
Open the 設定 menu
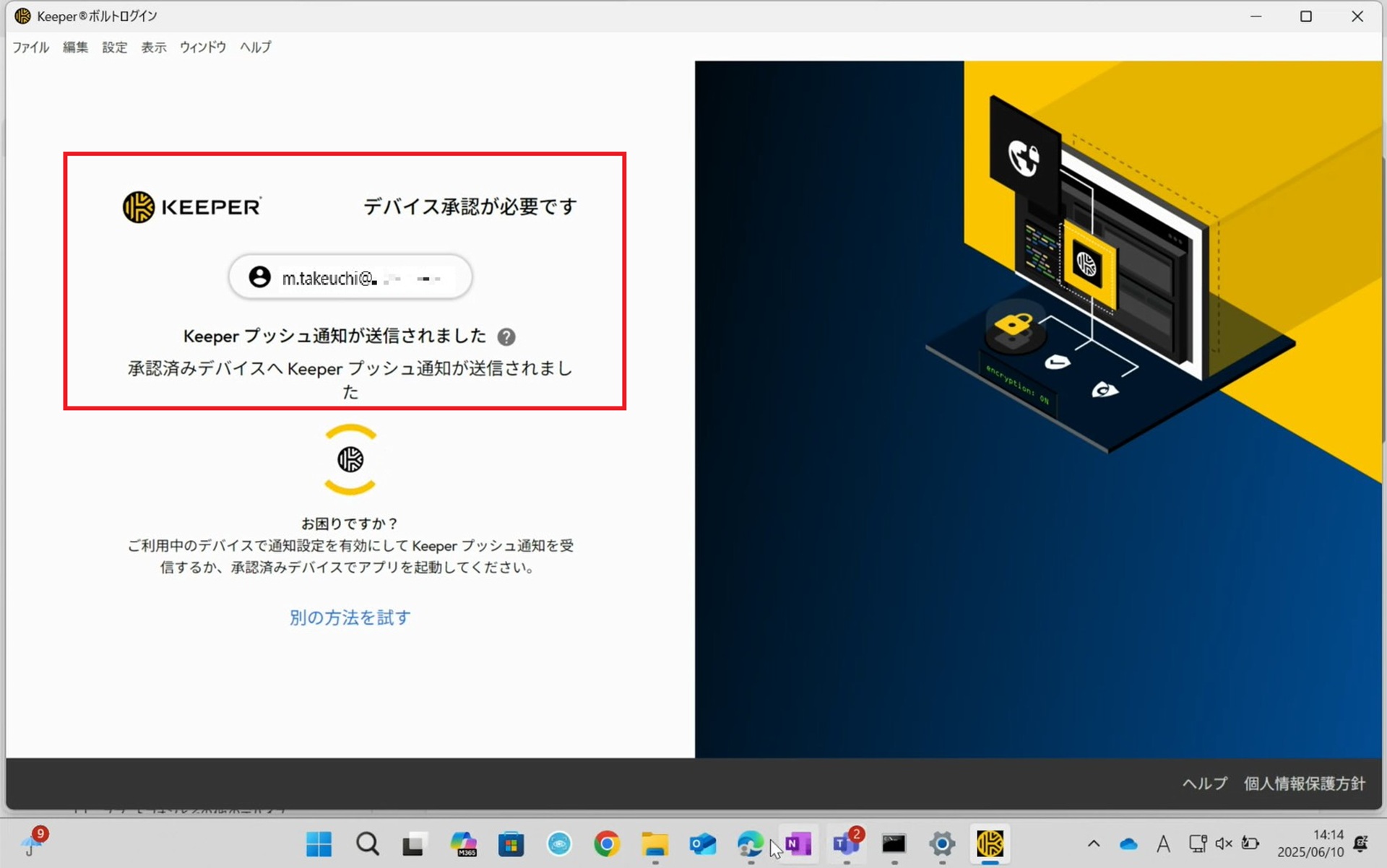coord(114,47)
